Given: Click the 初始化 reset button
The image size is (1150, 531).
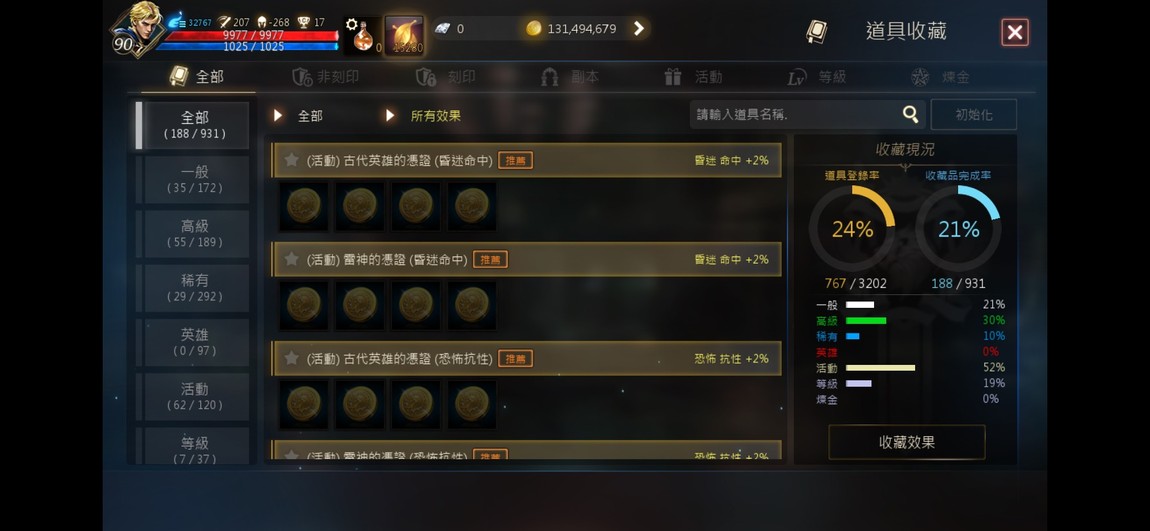Looking at the screenshot, I should tap(973, 115).
